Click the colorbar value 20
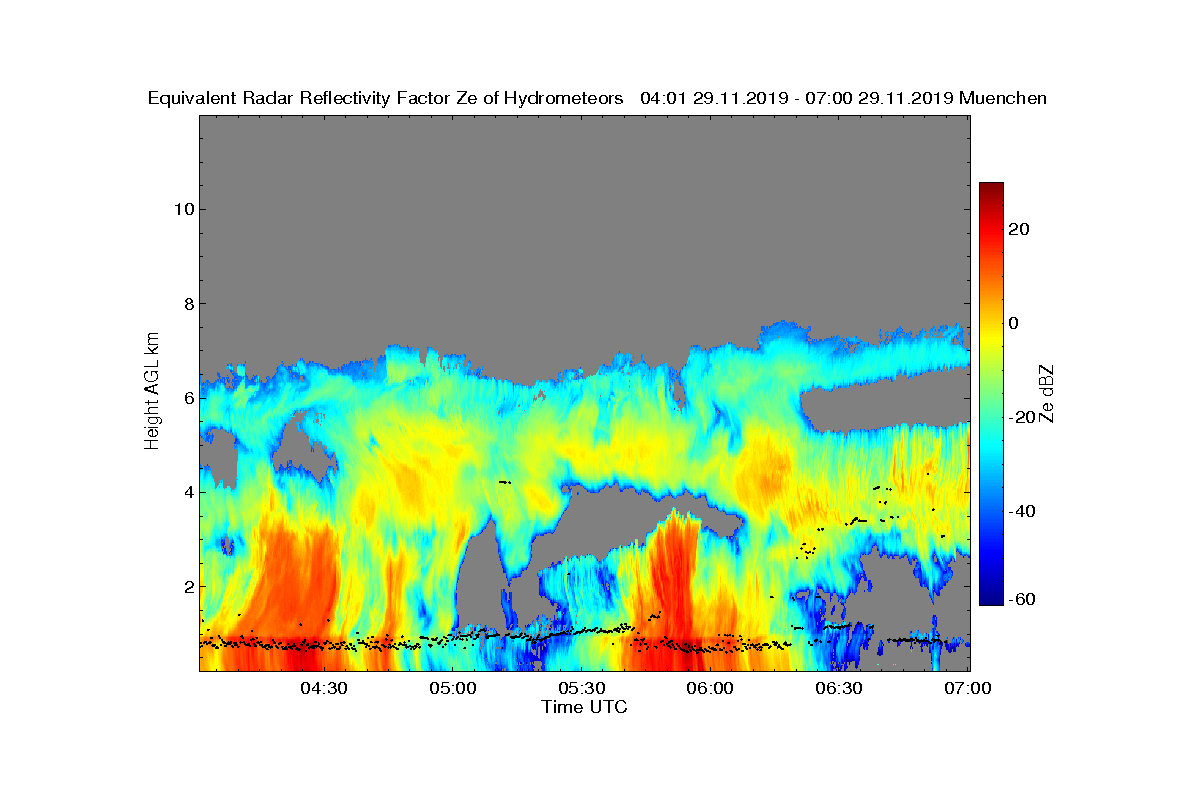The width and height of the screenshot is (1200, 800). pyautogui.click(x=1020, y=229)
